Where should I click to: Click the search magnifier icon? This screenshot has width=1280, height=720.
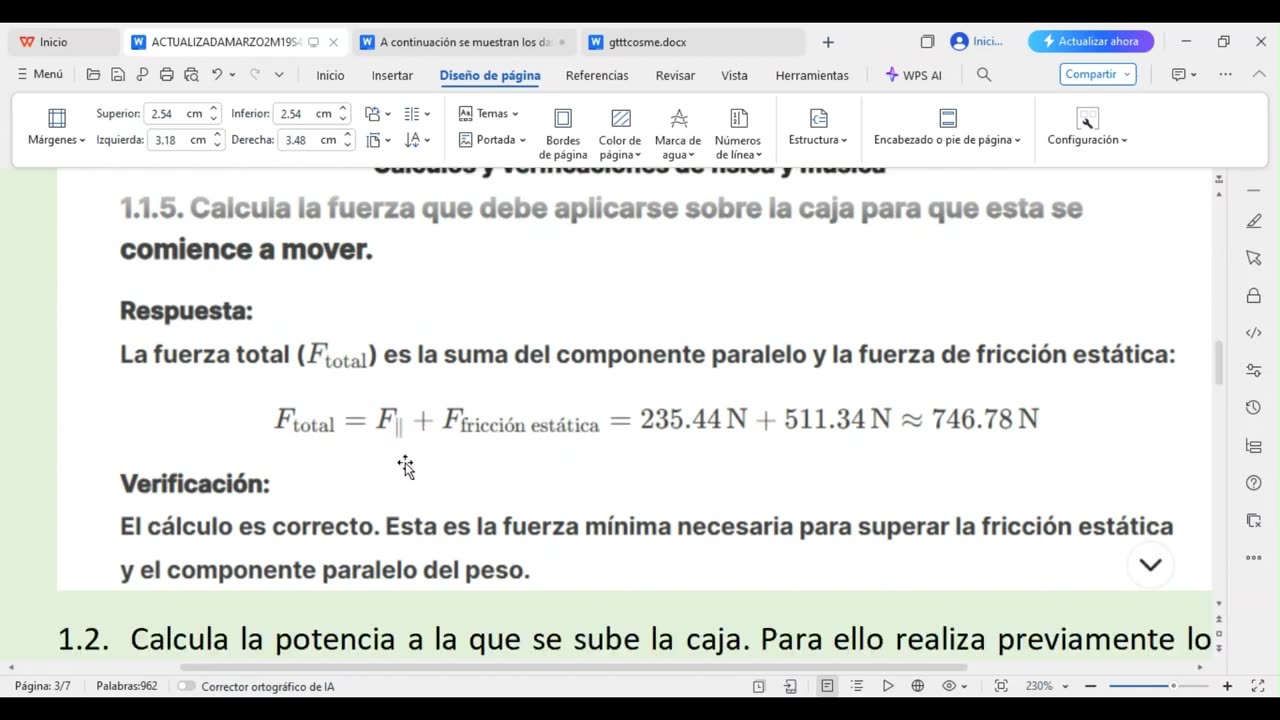click(x=984, y=75)
